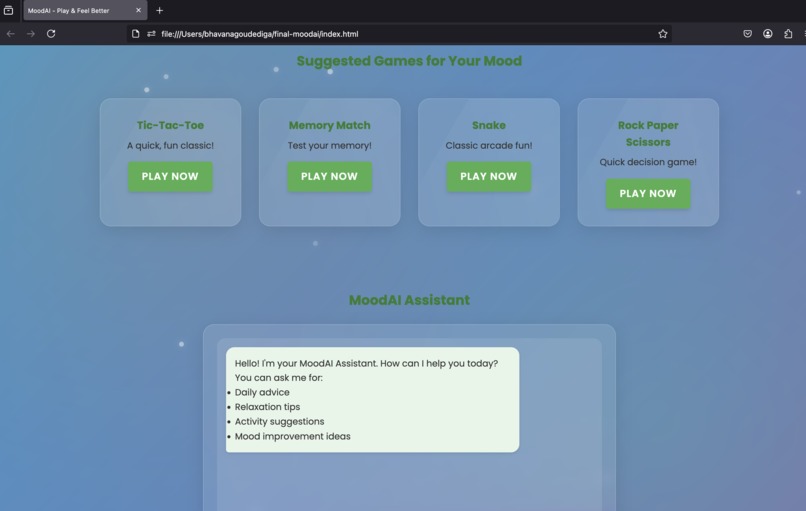Open new tab with plus icon
The width and height of the screenshot is (806, 511).
point(159,10)
